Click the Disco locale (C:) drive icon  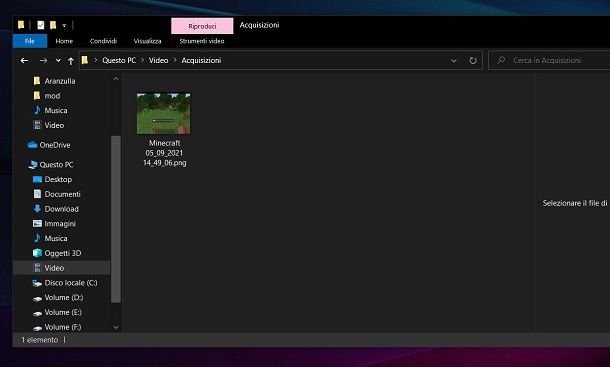pyautogui.click(x=37, y=283)
